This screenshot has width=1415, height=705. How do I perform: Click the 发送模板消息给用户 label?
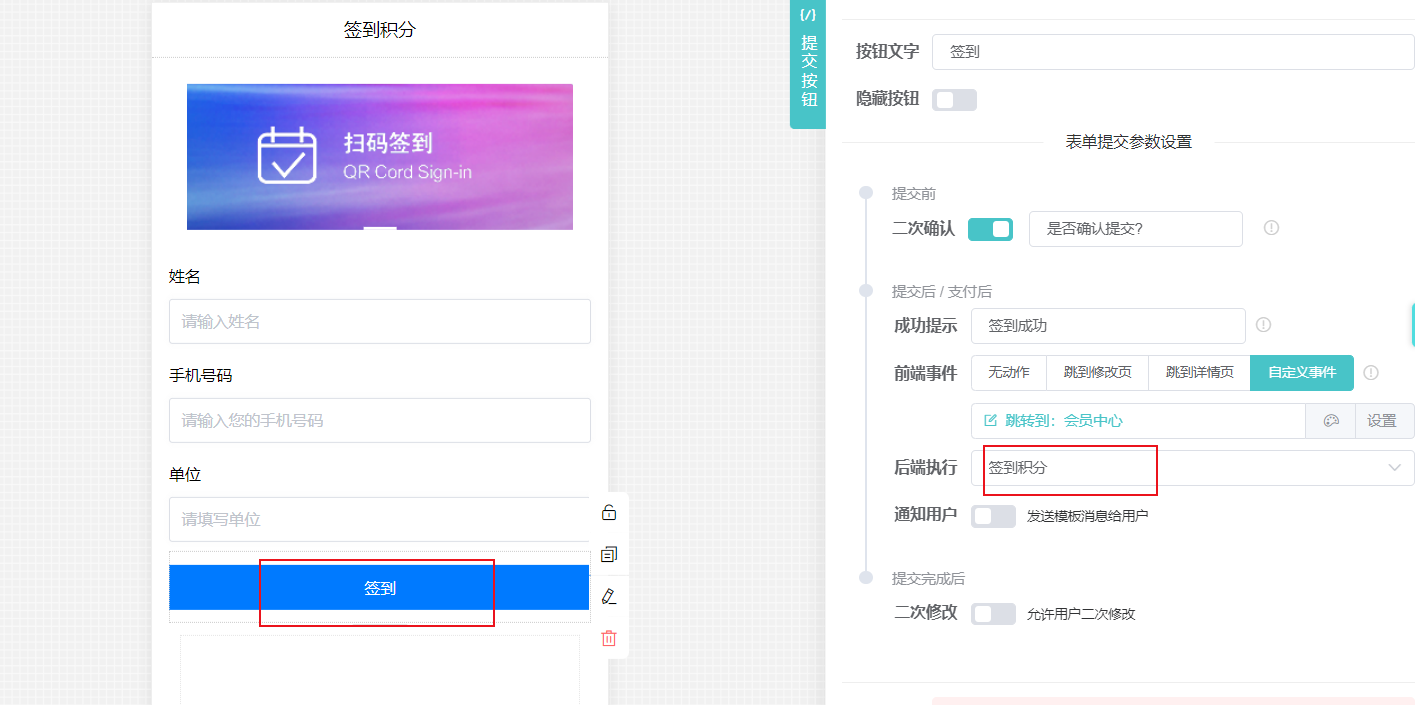(1087, 516)
